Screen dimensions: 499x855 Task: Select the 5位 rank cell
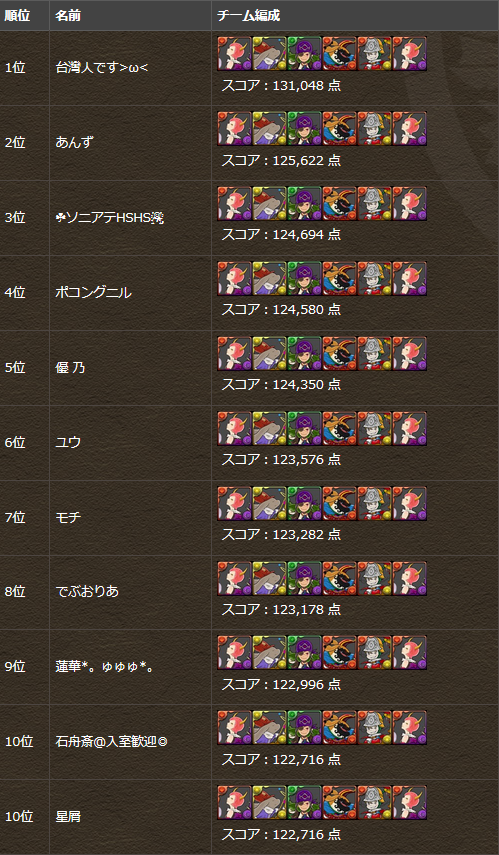[15, 368]
